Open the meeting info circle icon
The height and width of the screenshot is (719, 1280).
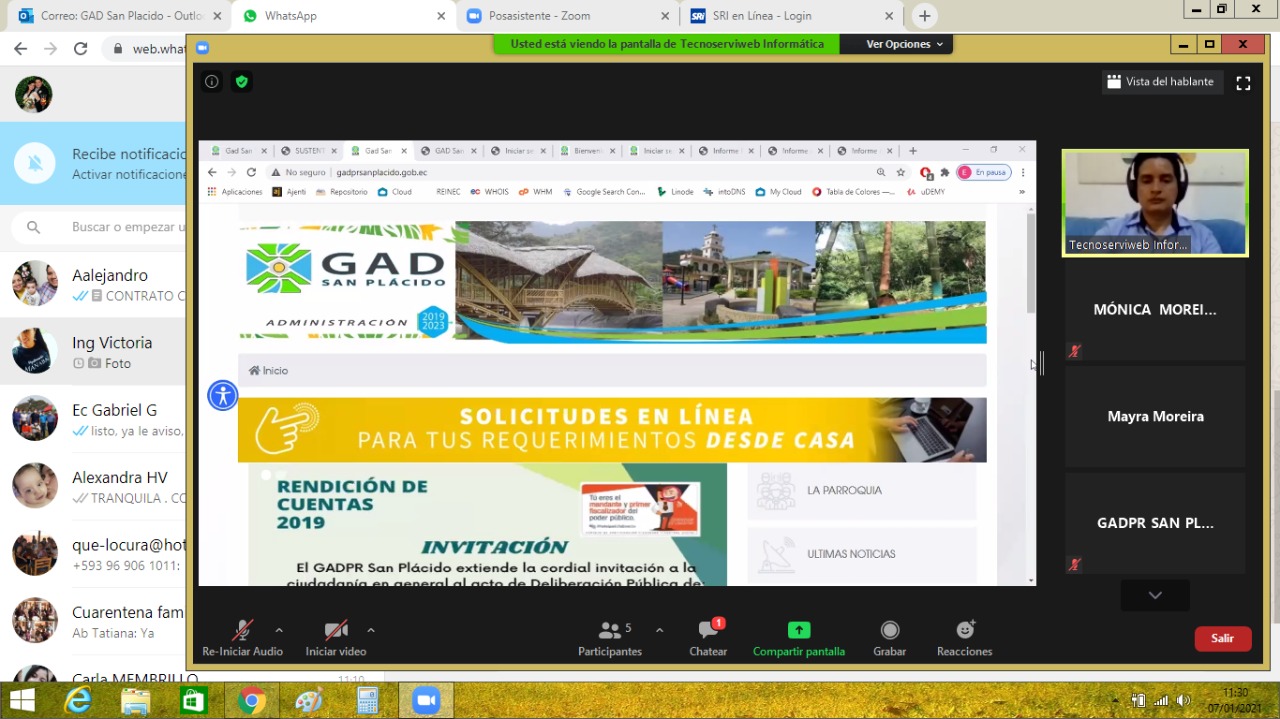pyautogui.click(x=212, y=82)
